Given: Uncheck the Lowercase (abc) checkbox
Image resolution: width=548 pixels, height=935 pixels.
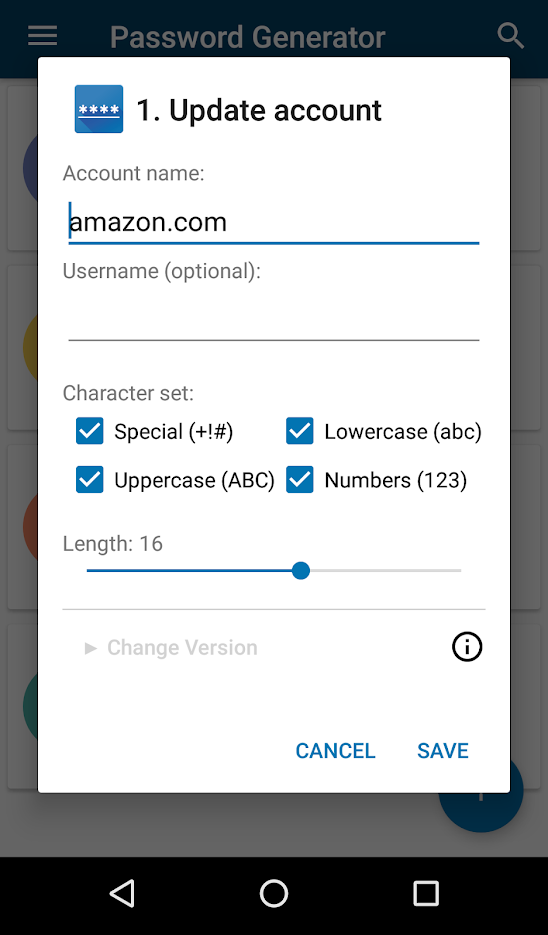Looking at the screenshot, I should point(299,431).
